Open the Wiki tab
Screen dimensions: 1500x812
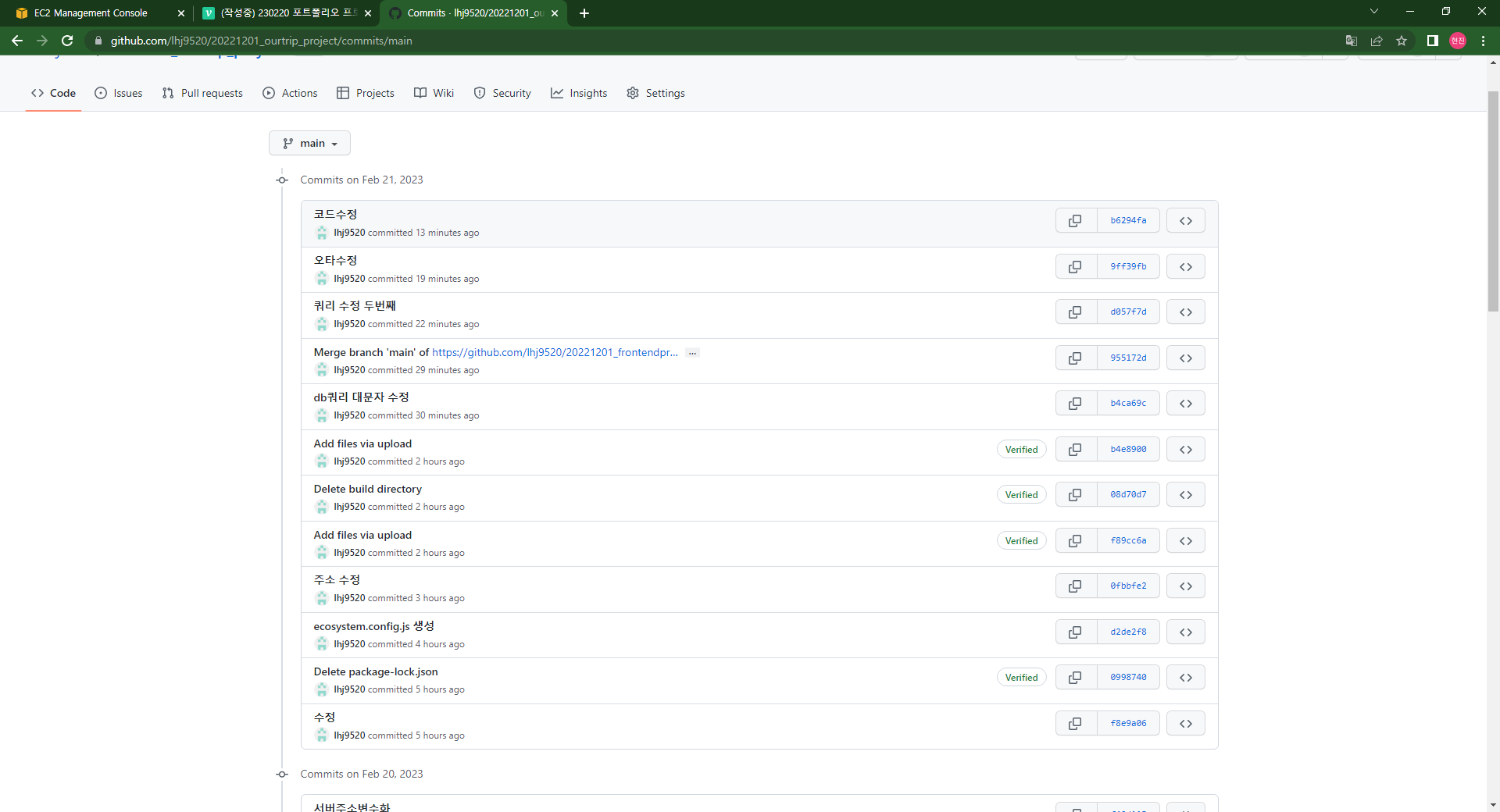[x=434, y=93]
